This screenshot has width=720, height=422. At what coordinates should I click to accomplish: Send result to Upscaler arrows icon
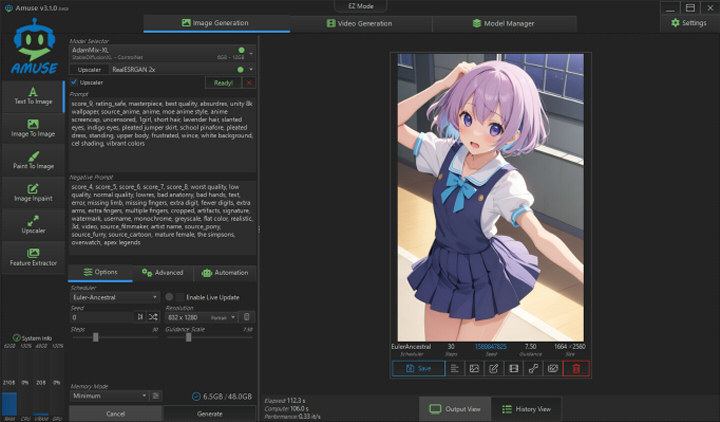click(533, 368)
